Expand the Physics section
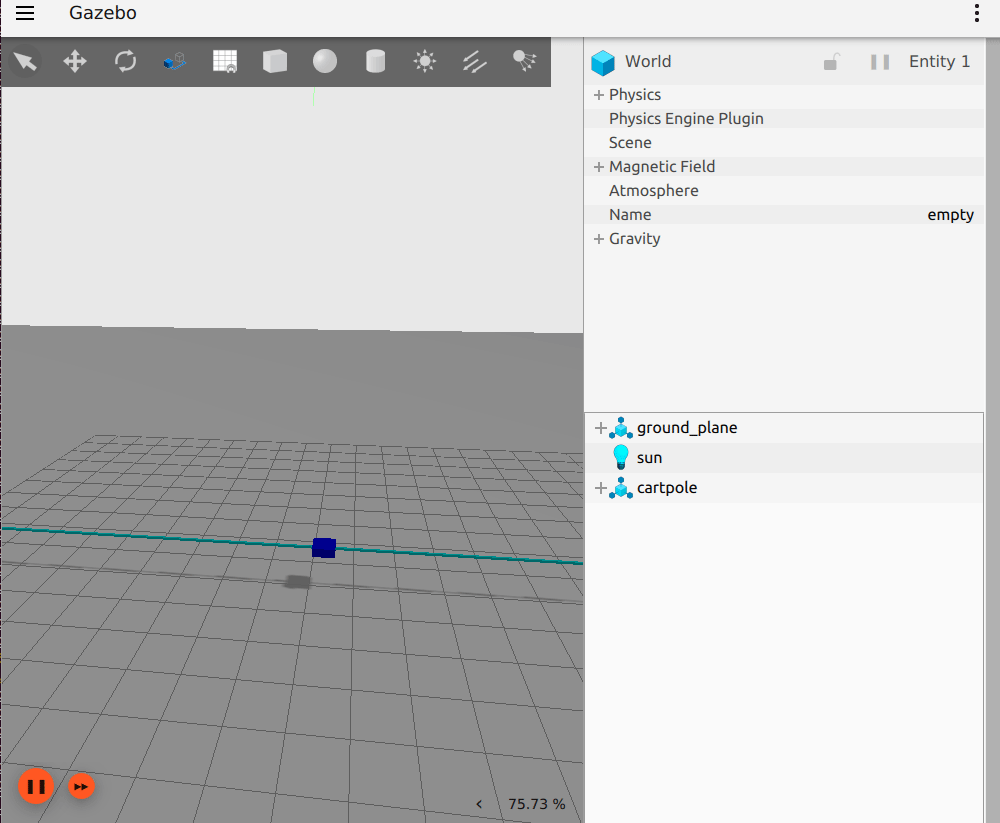 598,94
